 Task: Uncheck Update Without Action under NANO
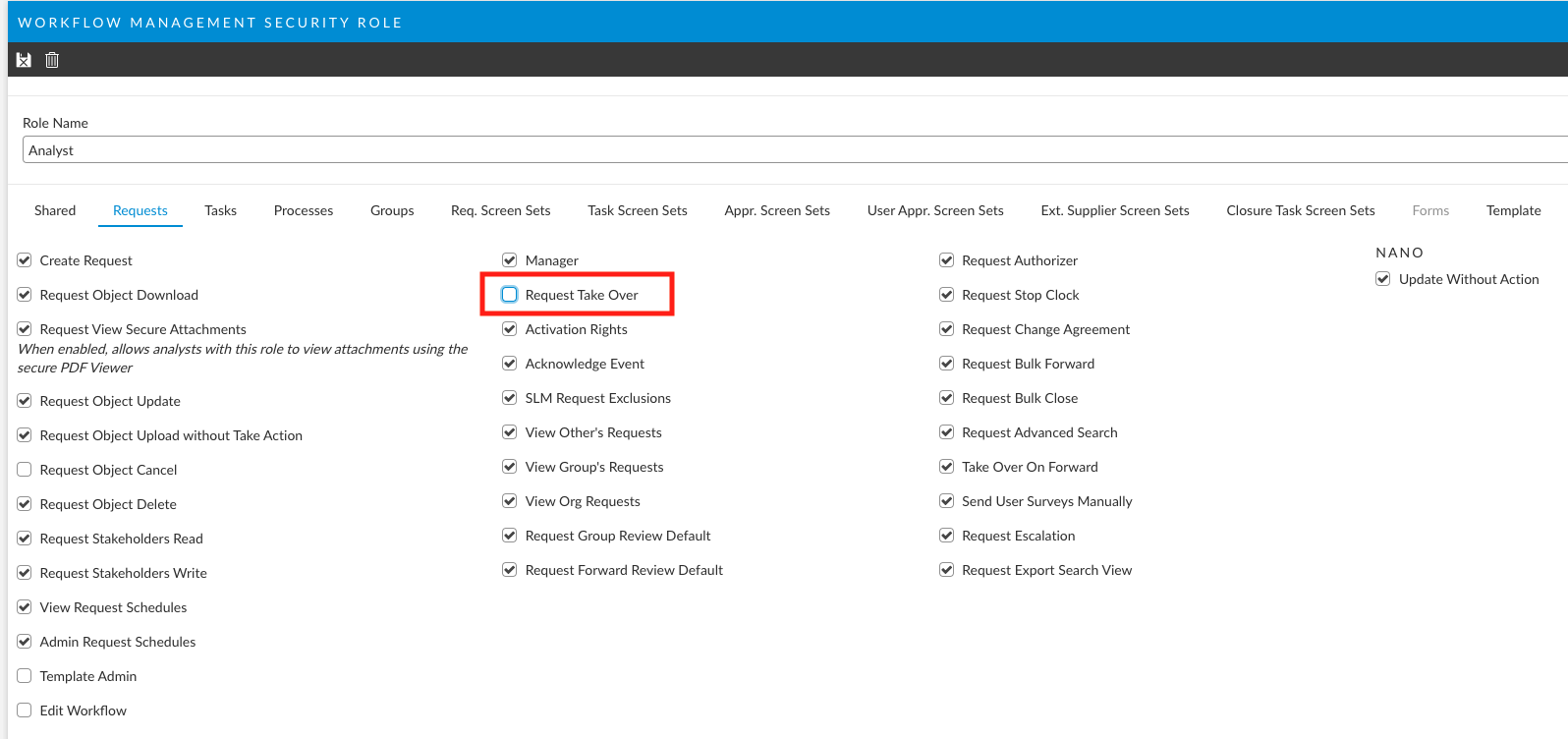[1382, 279]
